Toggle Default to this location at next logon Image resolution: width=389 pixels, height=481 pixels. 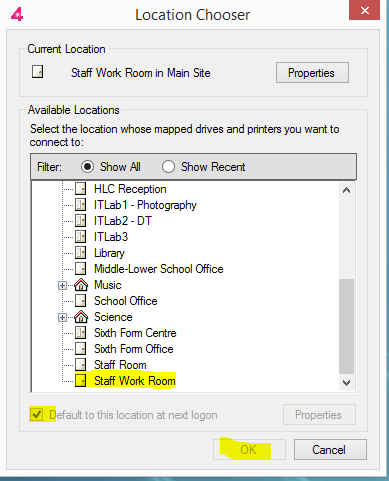36,415
